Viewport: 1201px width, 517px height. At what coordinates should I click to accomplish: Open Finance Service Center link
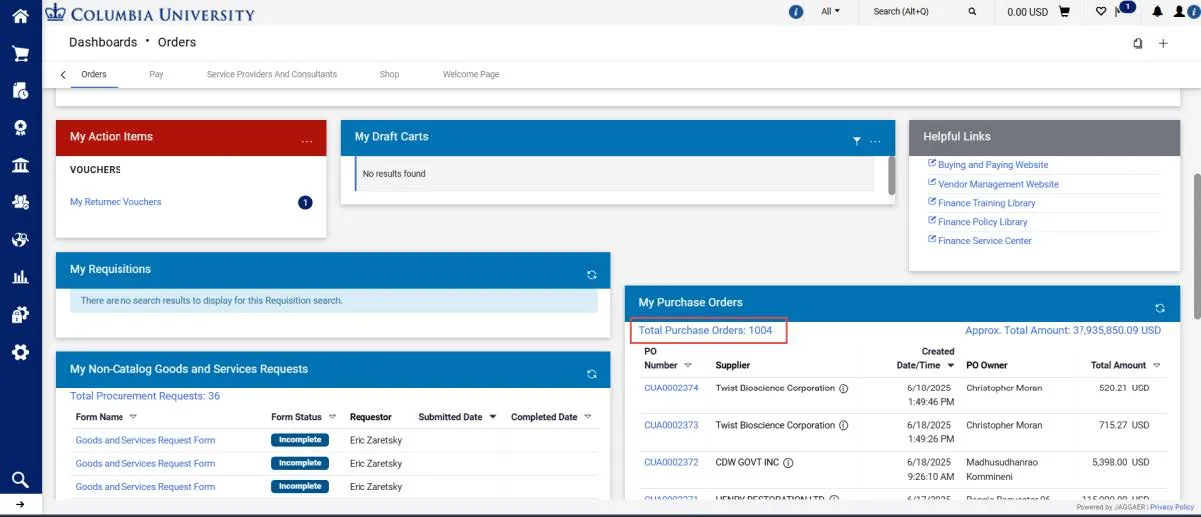(984, 241)
